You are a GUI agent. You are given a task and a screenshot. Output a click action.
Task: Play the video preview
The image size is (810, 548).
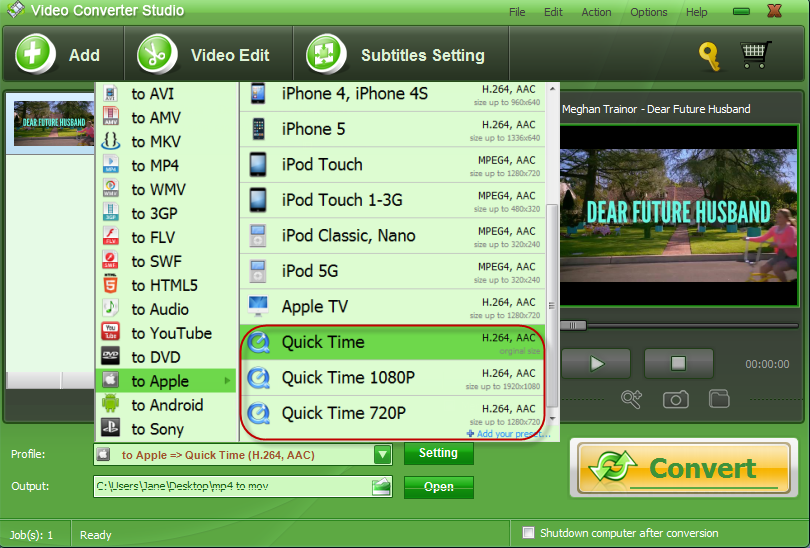[x=596, y=364]
